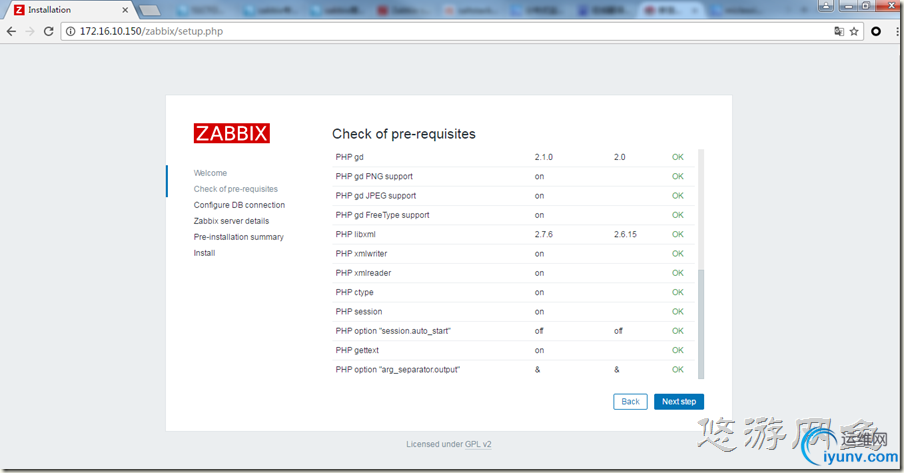The width and height of the screenshot is (904, 473).
Task: Click the PHP libxml row label
Action: (355, 234)
